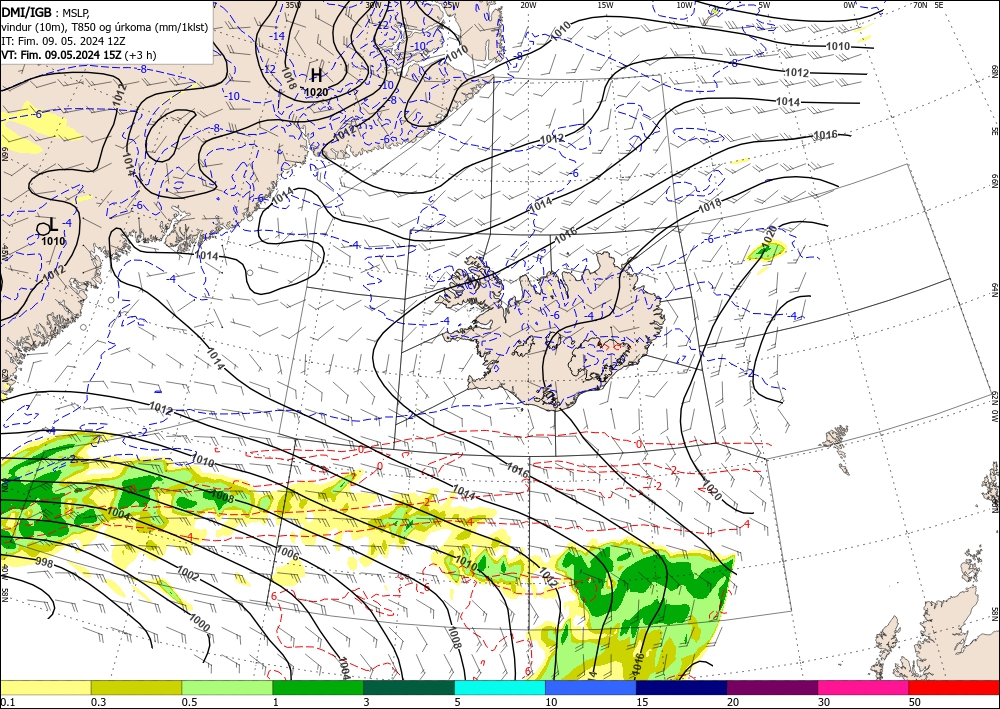
Task: Click the '35W' longitude label
Action: pos(293,5)
